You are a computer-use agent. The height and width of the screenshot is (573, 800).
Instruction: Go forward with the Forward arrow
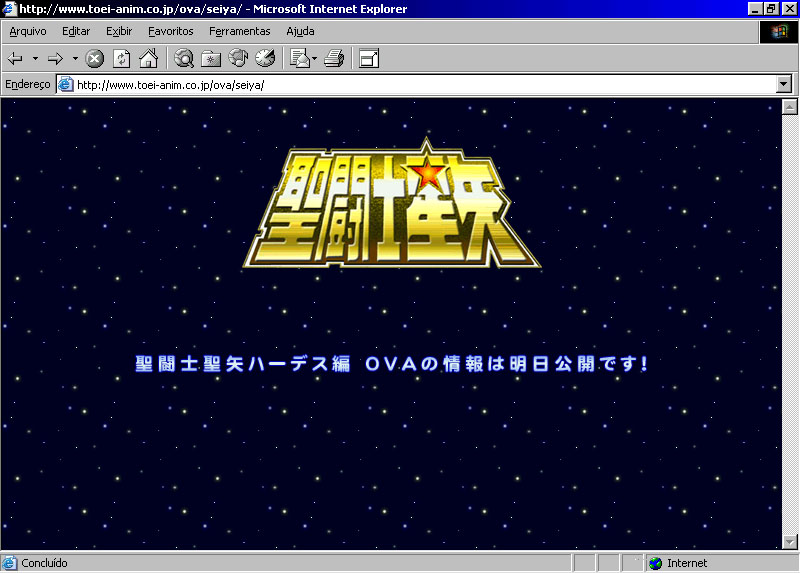55,59
